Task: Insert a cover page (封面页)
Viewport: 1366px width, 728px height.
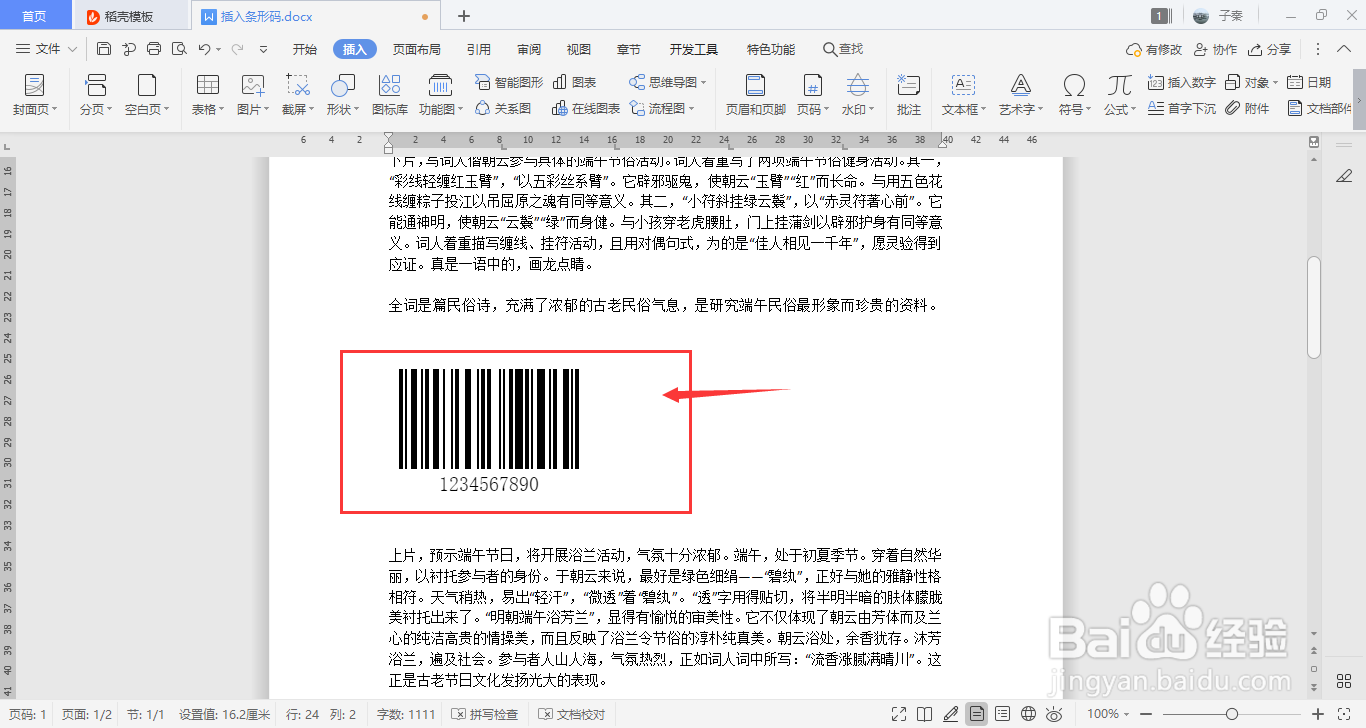Action: 35,96
